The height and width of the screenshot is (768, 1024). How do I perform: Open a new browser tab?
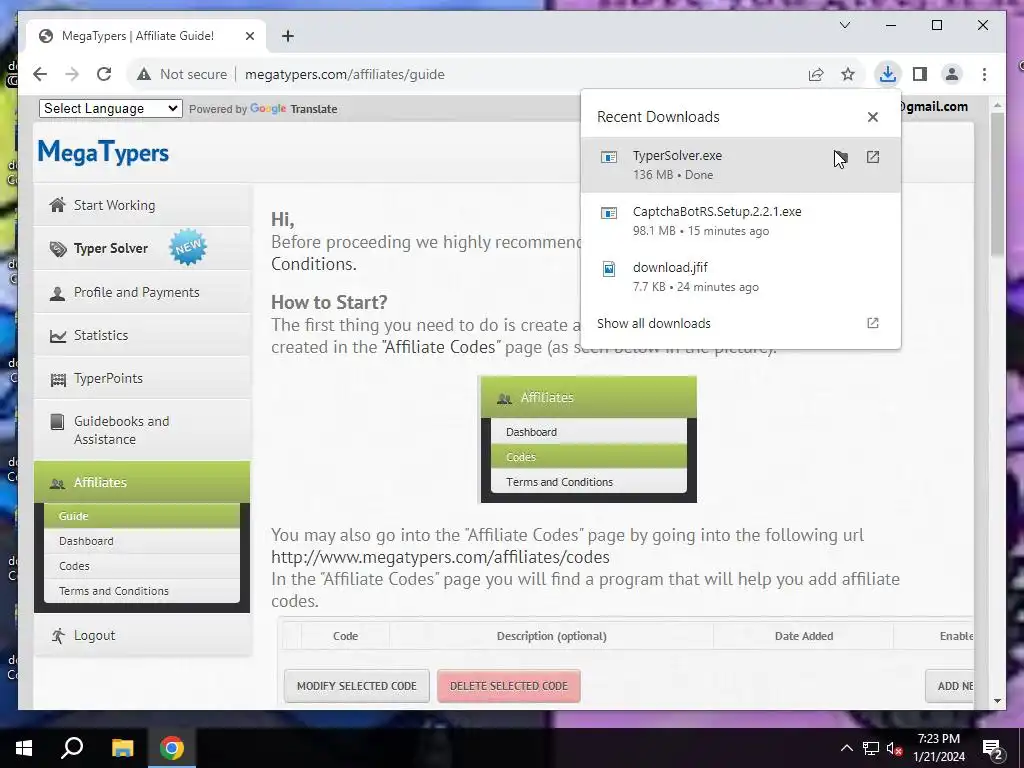[288, 36]
